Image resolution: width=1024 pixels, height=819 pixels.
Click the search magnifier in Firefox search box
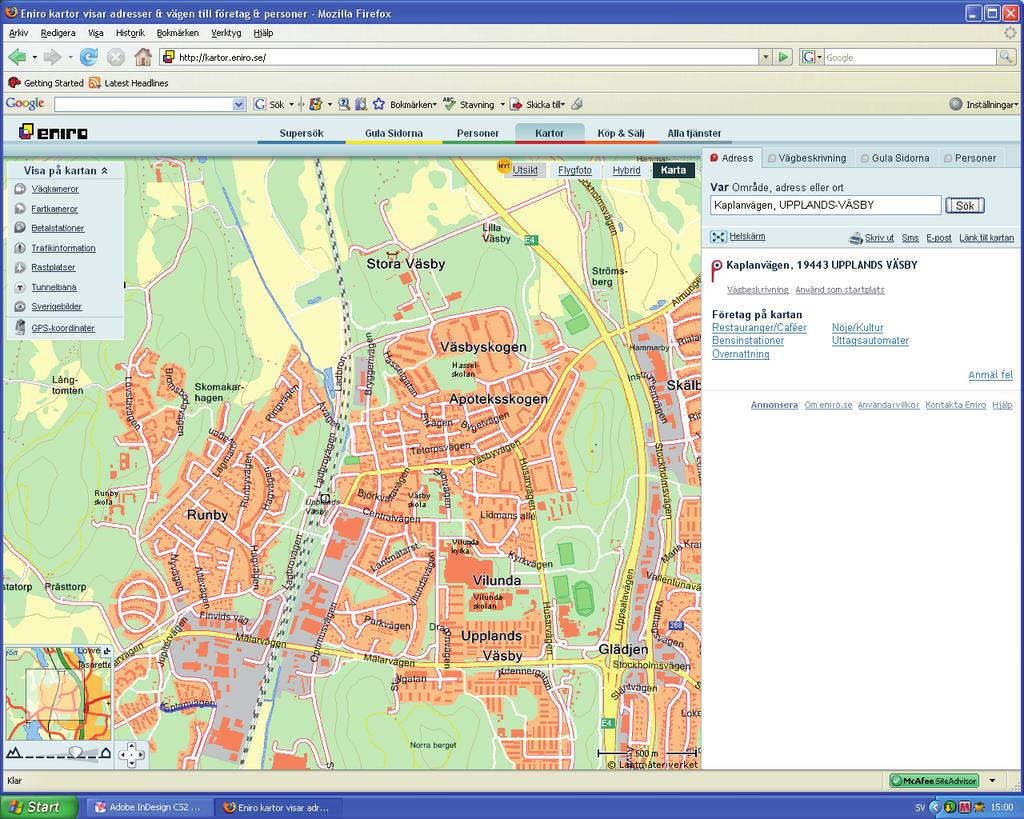click(x=1005, y=57)
